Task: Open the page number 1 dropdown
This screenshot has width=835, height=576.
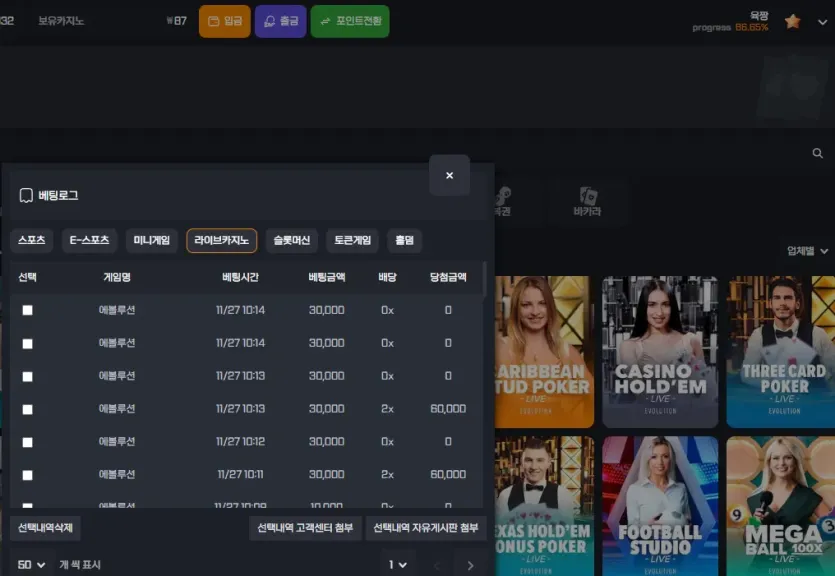Action: pyautogui.click(x=398, y=565)
